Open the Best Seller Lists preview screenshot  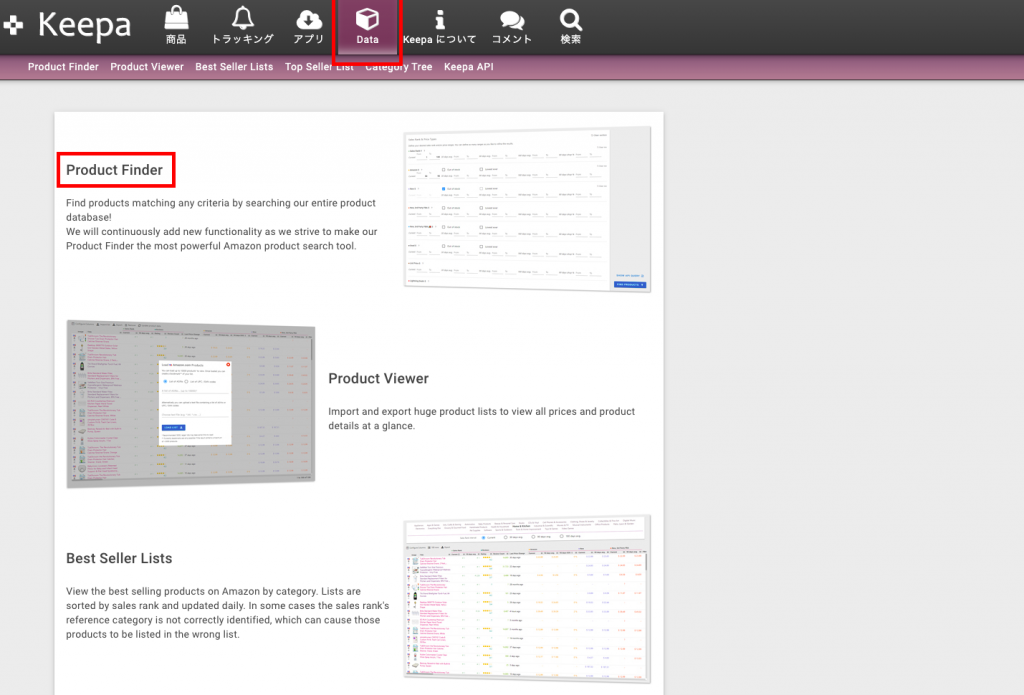point(527,598)
